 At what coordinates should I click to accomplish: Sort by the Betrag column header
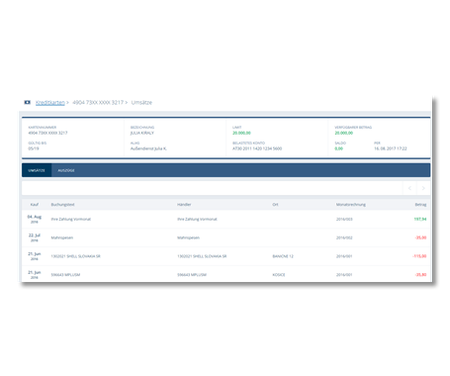coord(421,205)
